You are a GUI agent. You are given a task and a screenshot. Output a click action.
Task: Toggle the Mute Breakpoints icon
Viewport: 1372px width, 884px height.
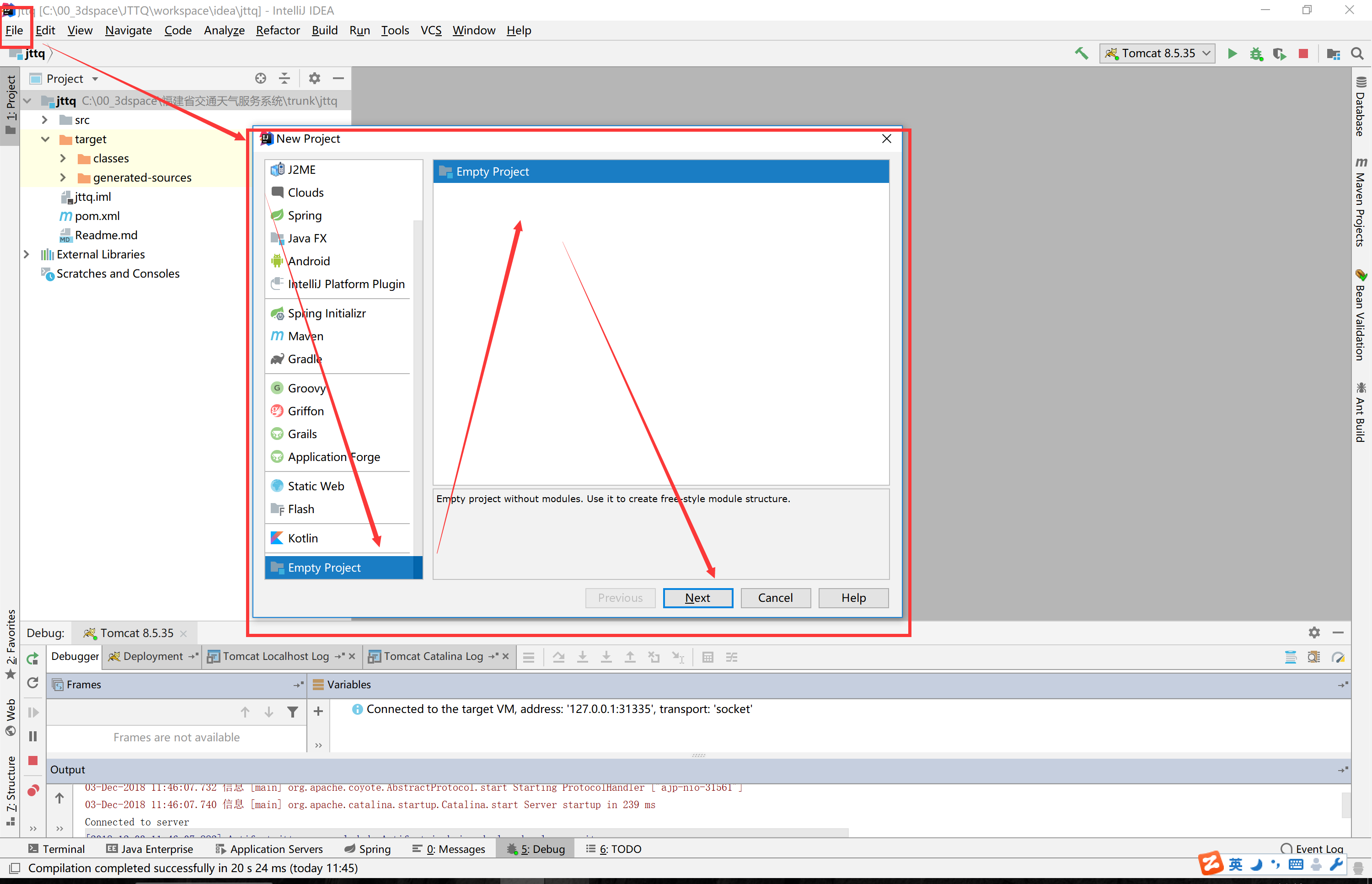click(x=33, y=791)
